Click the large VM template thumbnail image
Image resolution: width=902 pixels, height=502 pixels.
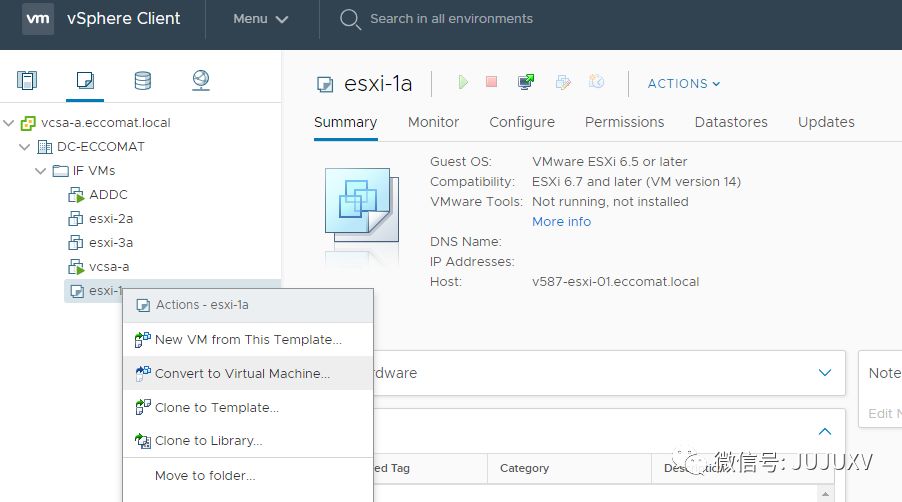click(362, 205)
